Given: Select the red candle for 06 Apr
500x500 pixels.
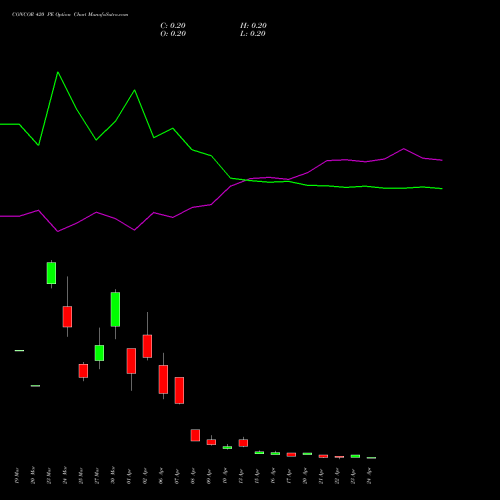Looking at the screenshot, I should tap(163, 379).
